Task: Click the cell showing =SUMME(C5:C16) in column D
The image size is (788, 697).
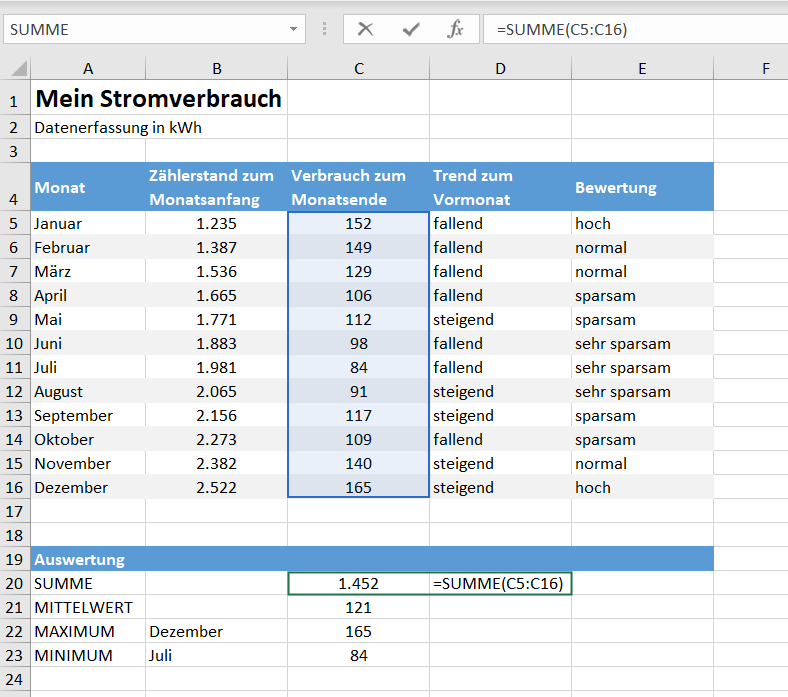Action: 500,583
